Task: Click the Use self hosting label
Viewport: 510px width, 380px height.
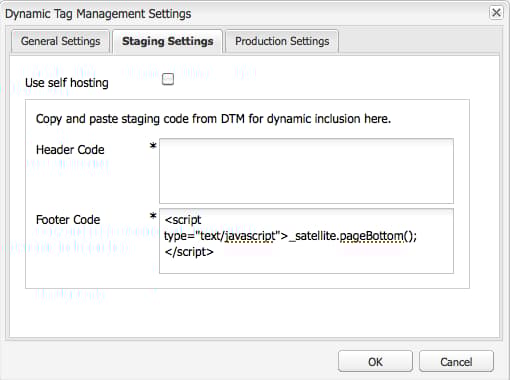Action: [x=67, y=83]
